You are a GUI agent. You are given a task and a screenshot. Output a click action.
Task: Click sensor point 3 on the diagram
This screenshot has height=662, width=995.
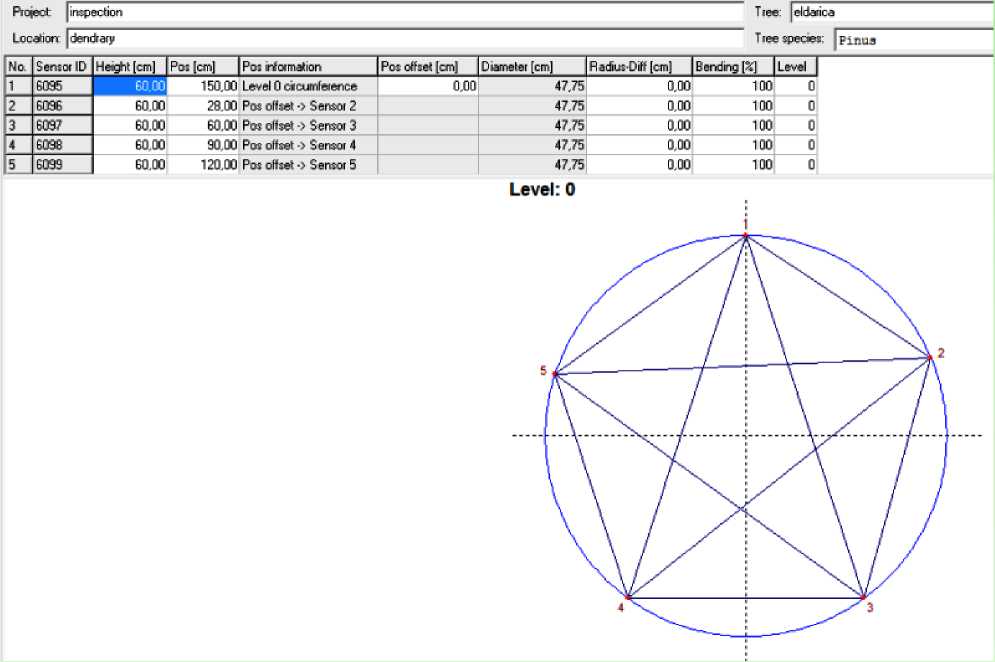pos(864,597)
